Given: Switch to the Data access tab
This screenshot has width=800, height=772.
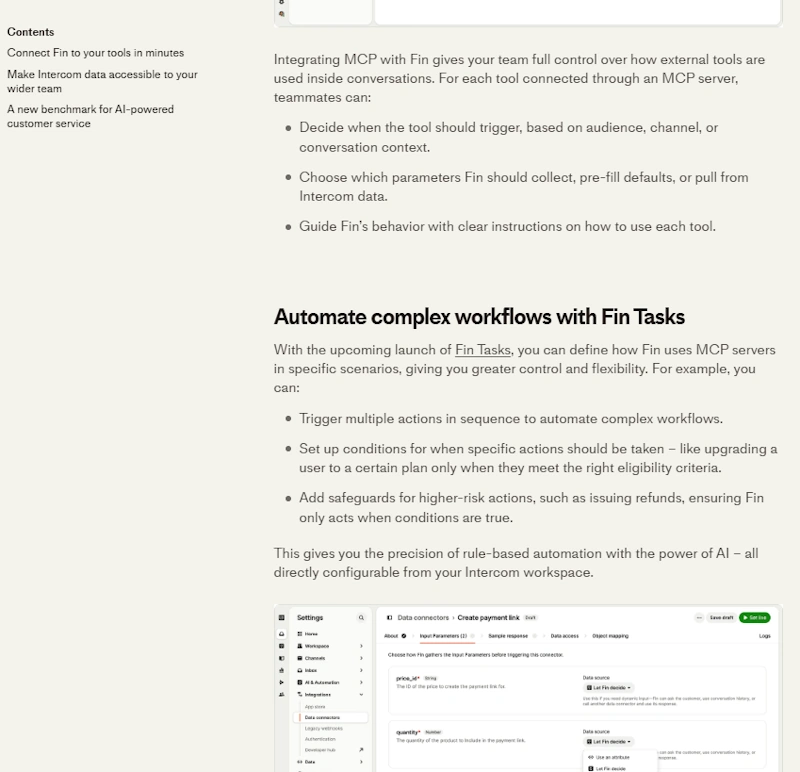Looking at the screenshot, I should tap(564, 636).
